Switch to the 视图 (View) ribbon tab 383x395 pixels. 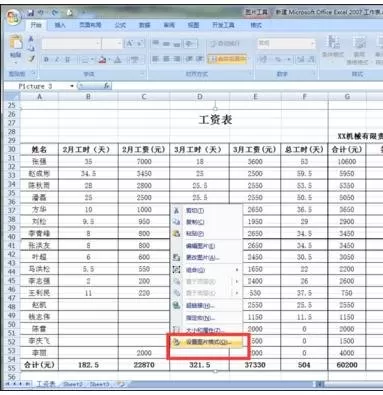(193, 25)
